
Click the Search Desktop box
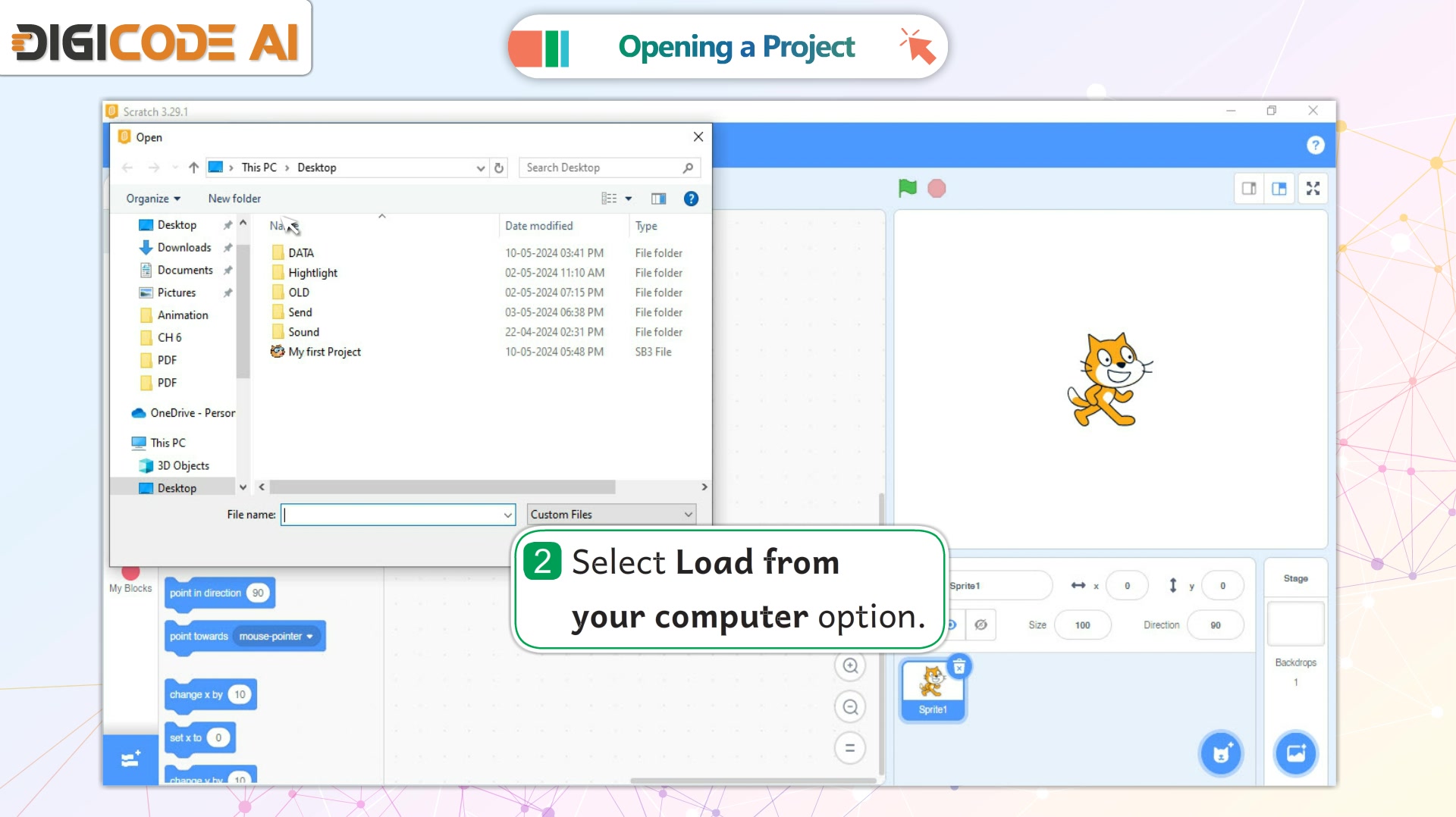point(609,167)
